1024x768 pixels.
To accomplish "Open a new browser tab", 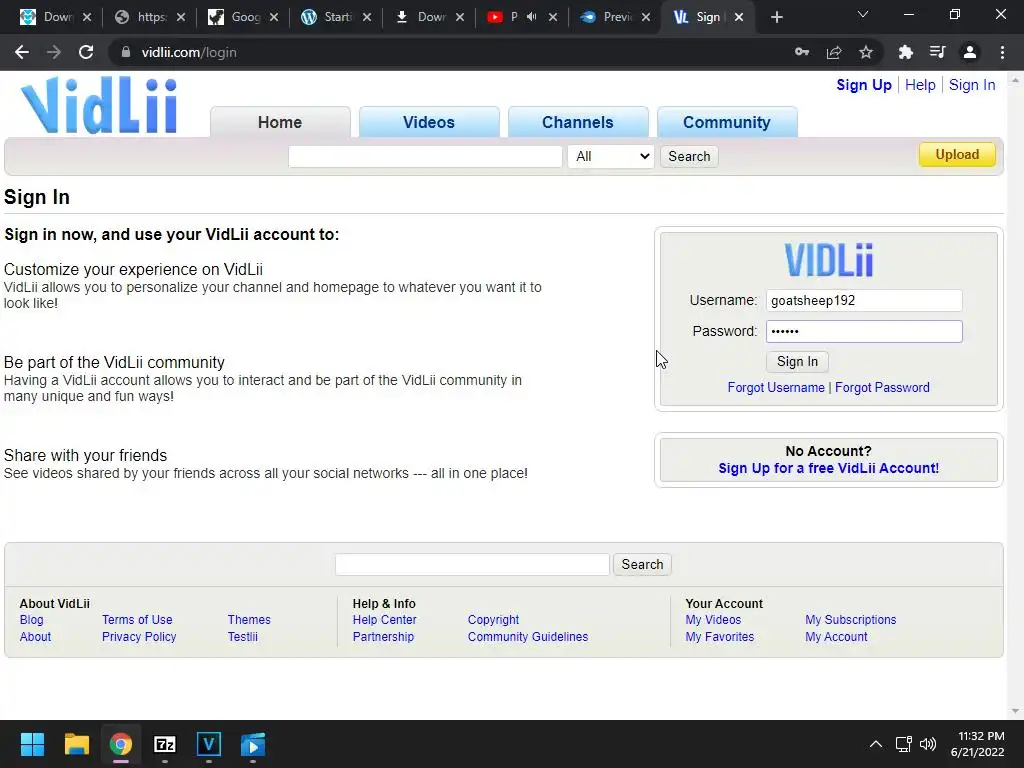I will [x=776, y=17].
